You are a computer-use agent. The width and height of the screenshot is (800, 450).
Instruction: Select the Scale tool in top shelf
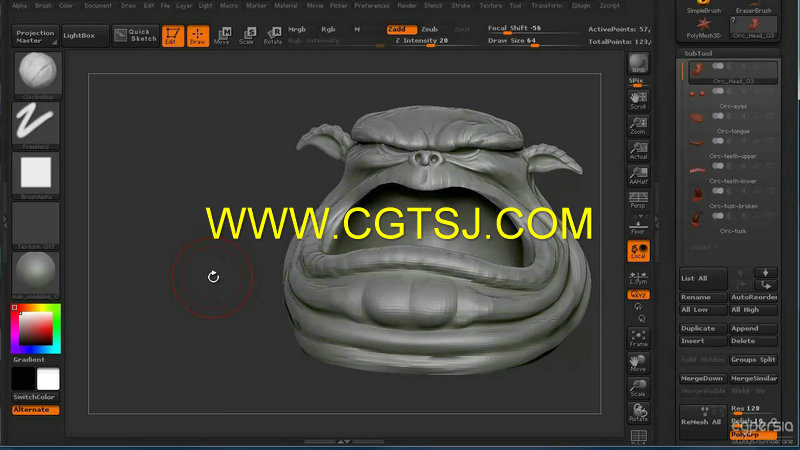click(x=247, y=36)
